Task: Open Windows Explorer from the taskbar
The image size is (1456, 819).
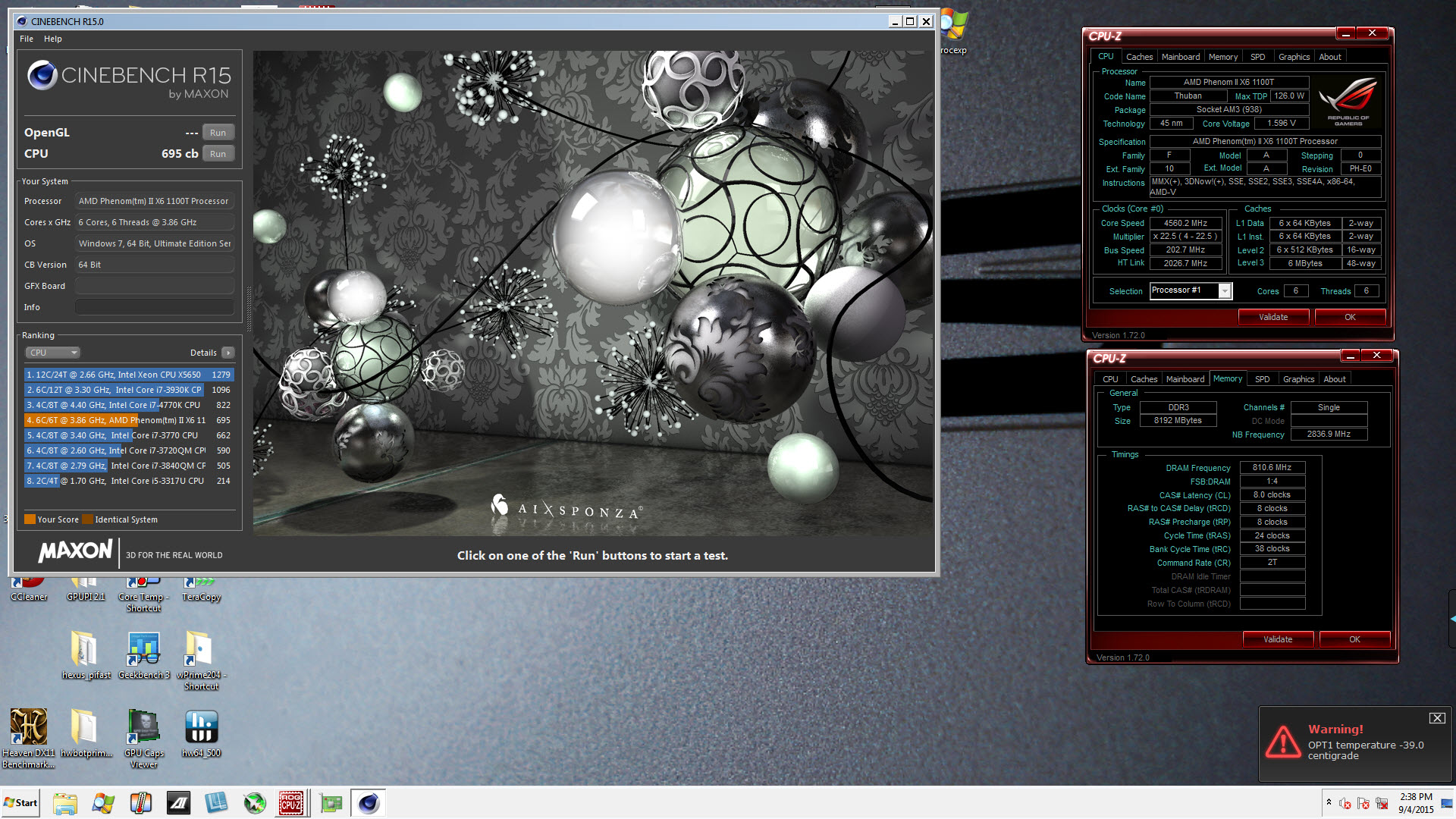Action: coord(65,803)
